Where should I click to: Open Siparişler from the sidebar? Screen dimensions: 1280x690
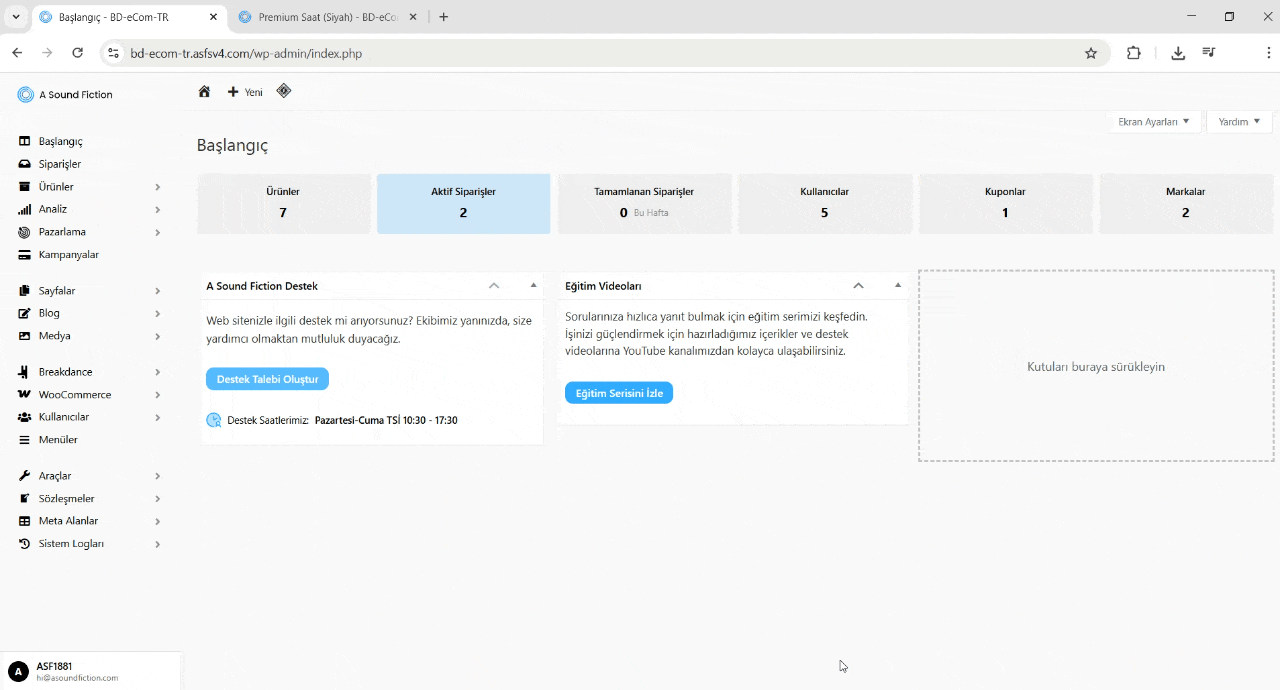pyautogui.click(x=59, y=164)
